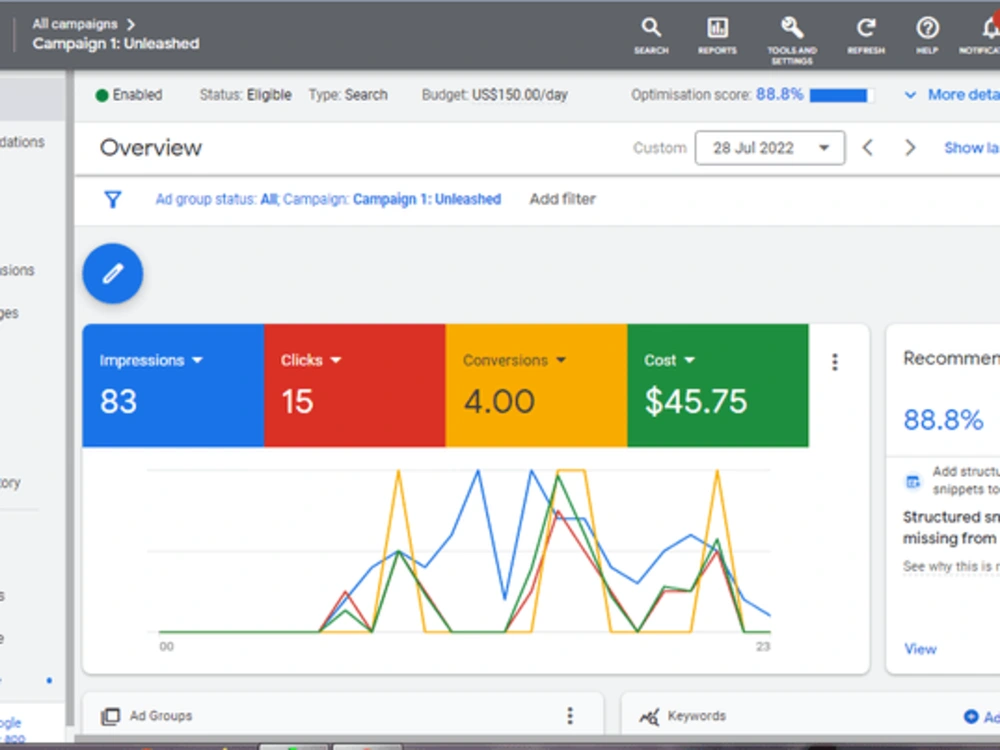Click the Custom date range label
Viewport: 1000px width, 750px height.
coord(659,148)
